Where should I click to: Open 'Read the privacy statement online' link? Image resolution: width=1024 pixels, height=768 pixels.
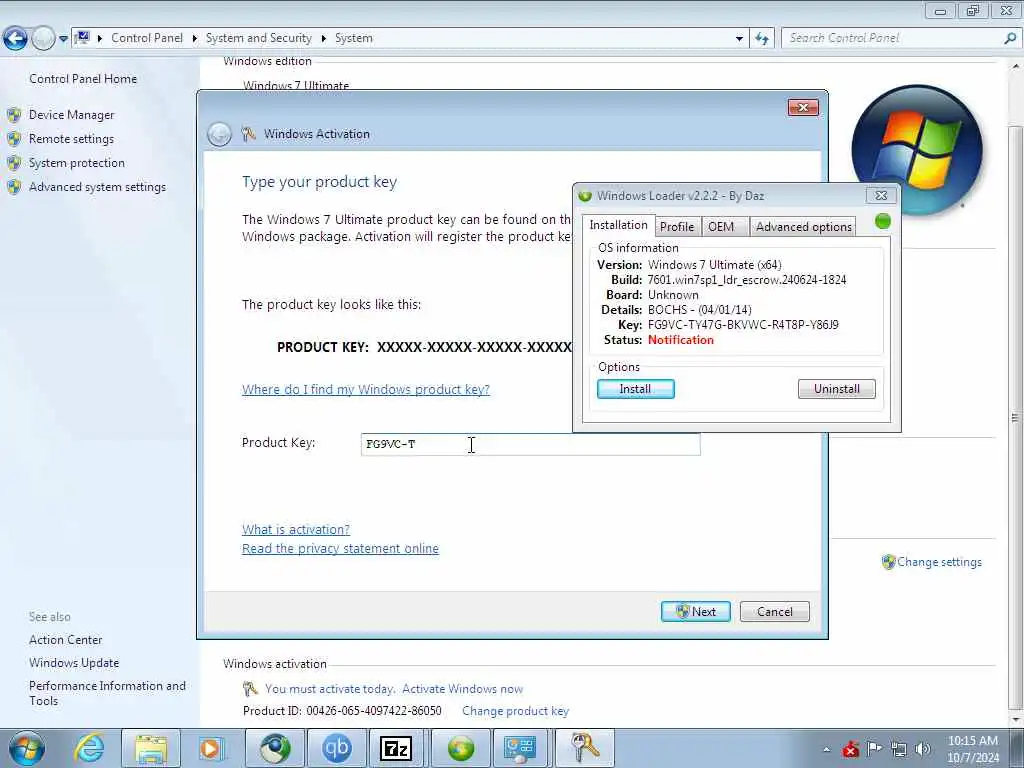tap(340, 549)
